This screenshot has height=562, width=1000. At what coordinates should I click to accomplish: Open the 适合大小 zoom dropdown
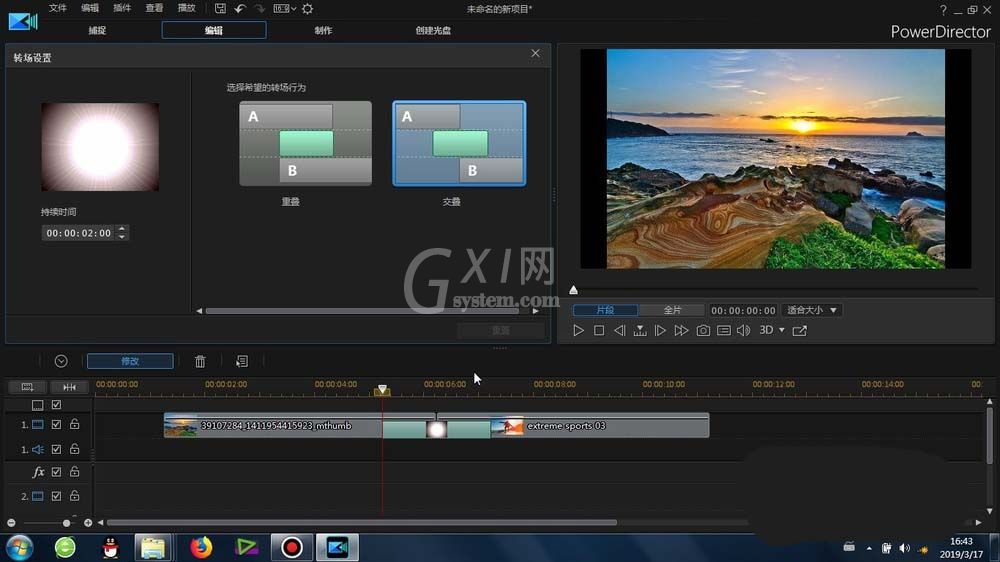pos(812,310)
